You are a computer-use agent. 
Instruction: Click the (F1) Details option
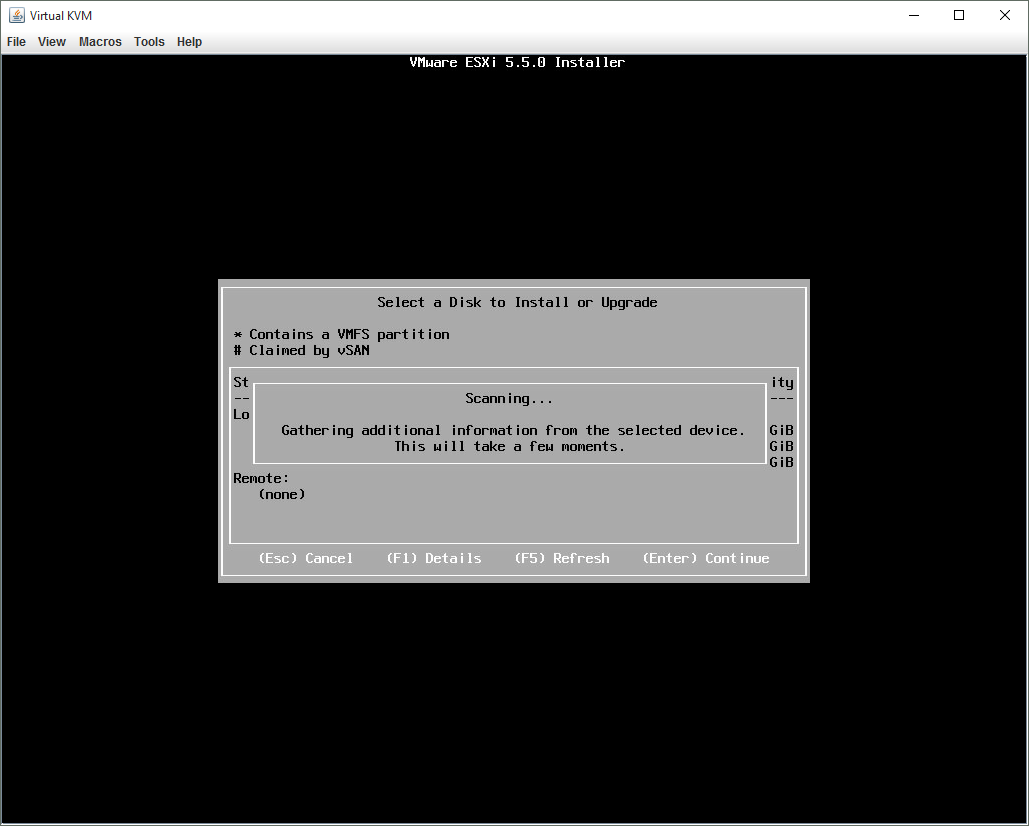433,558
